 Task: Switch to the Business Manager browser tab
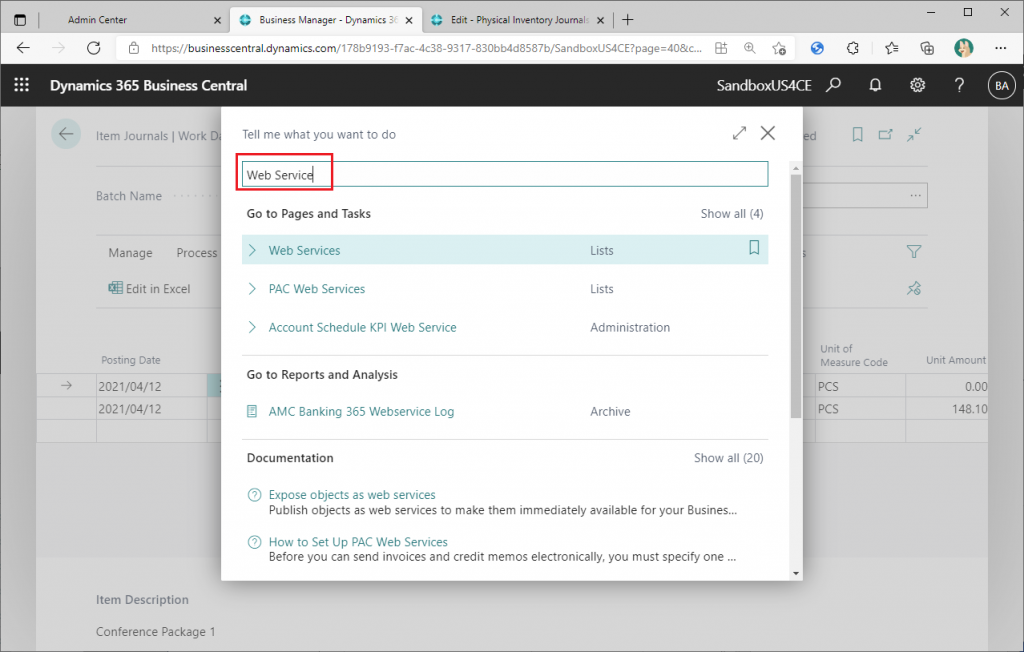coord(327,20)
